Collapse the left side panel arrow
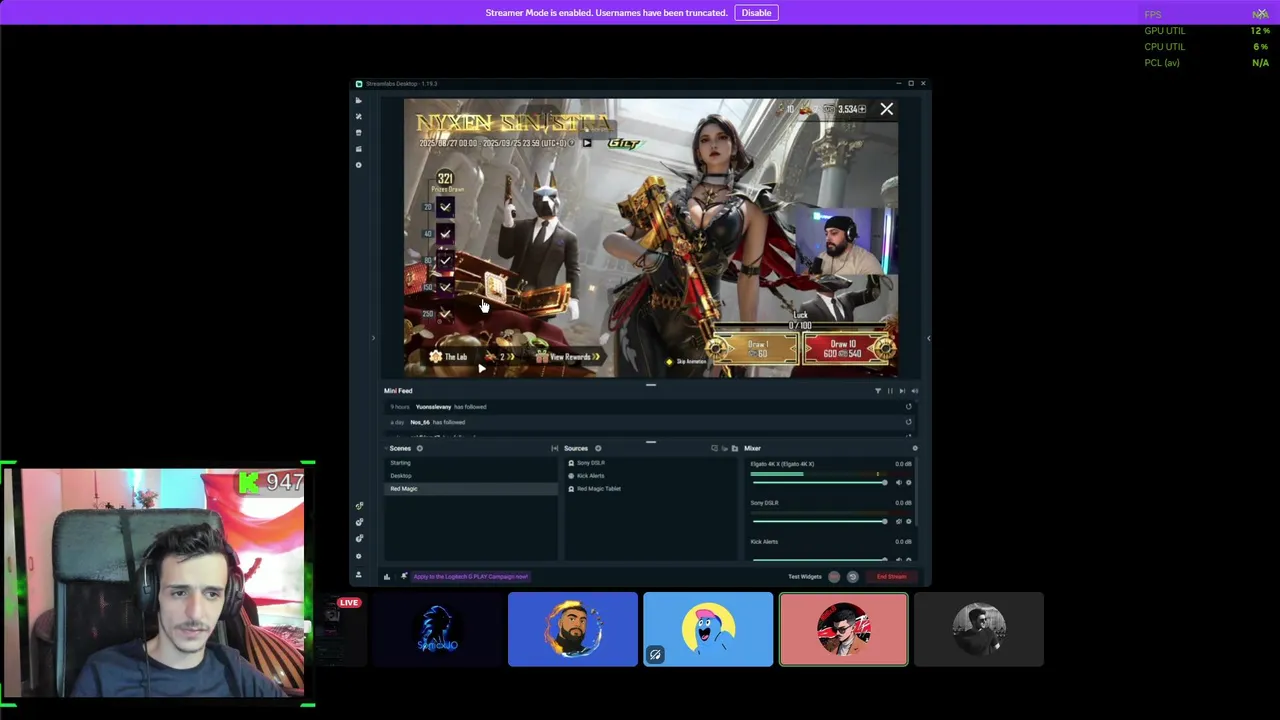Image resolution: width=1280 pixels, height=720 pixels. click(374, 338)
